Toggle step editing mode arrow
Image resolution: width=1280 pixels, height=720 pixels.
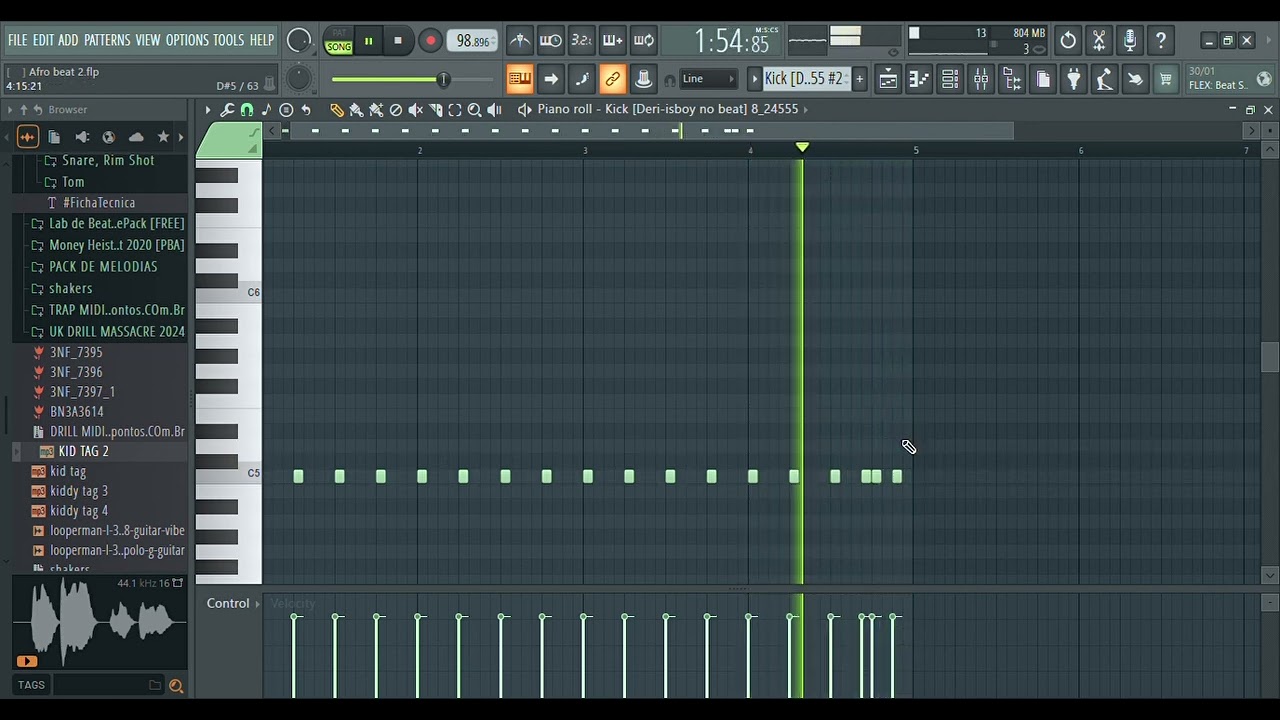550,79
